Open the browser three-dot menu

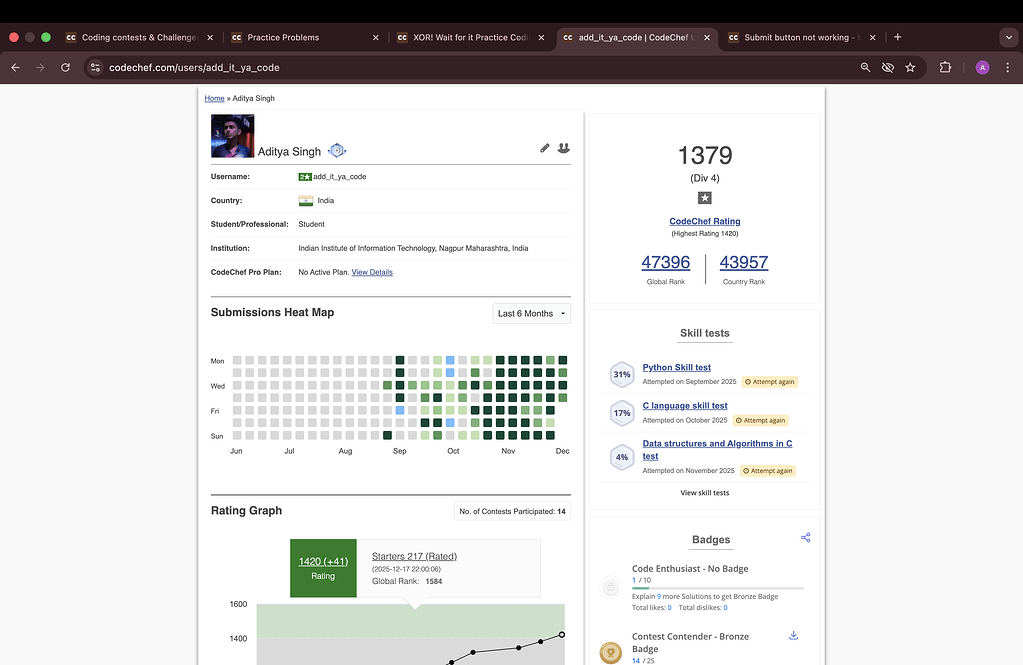click(1010, 67)
